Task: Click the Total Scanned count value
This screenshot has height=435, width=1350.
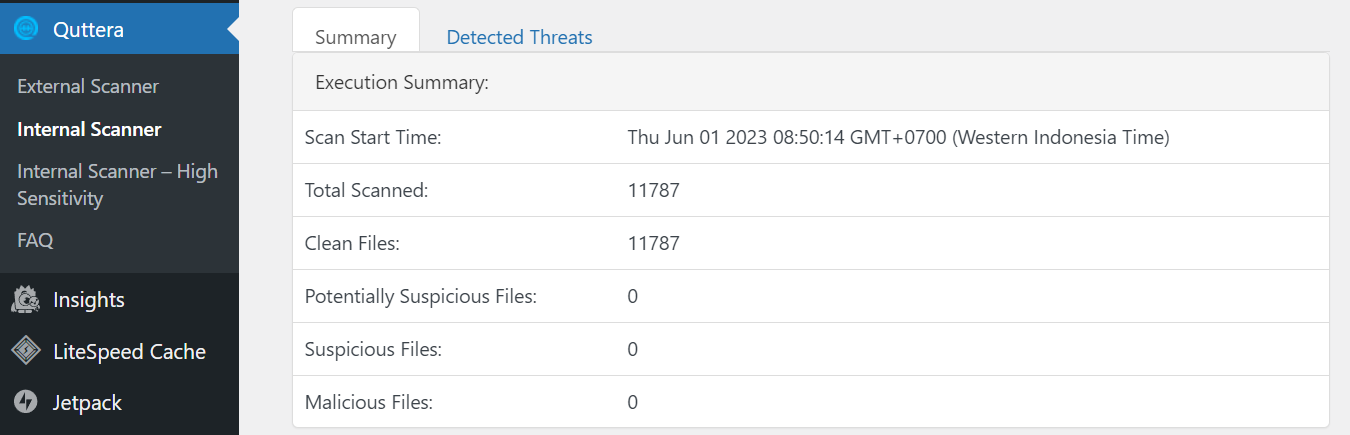Action: (653, 190)
